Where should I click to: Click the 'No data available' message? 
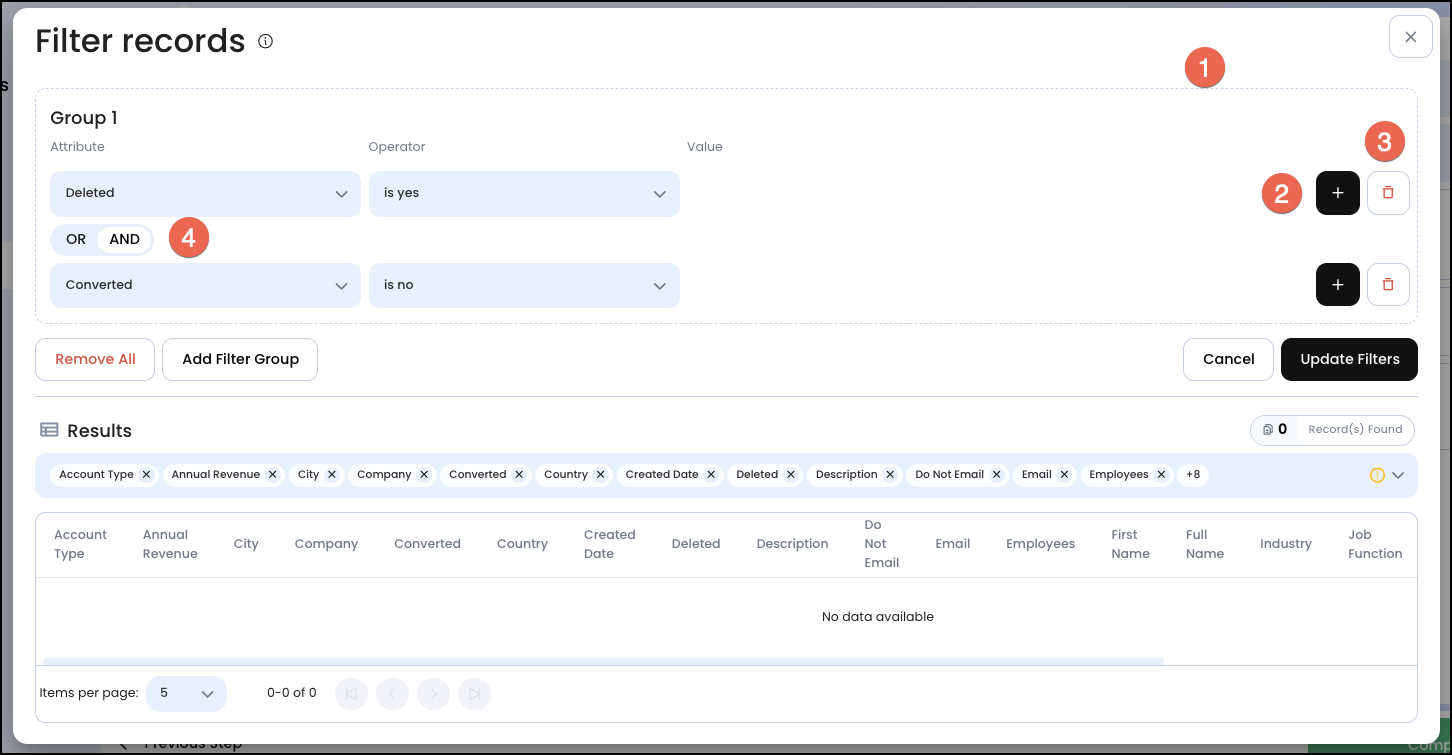[878, 617]
